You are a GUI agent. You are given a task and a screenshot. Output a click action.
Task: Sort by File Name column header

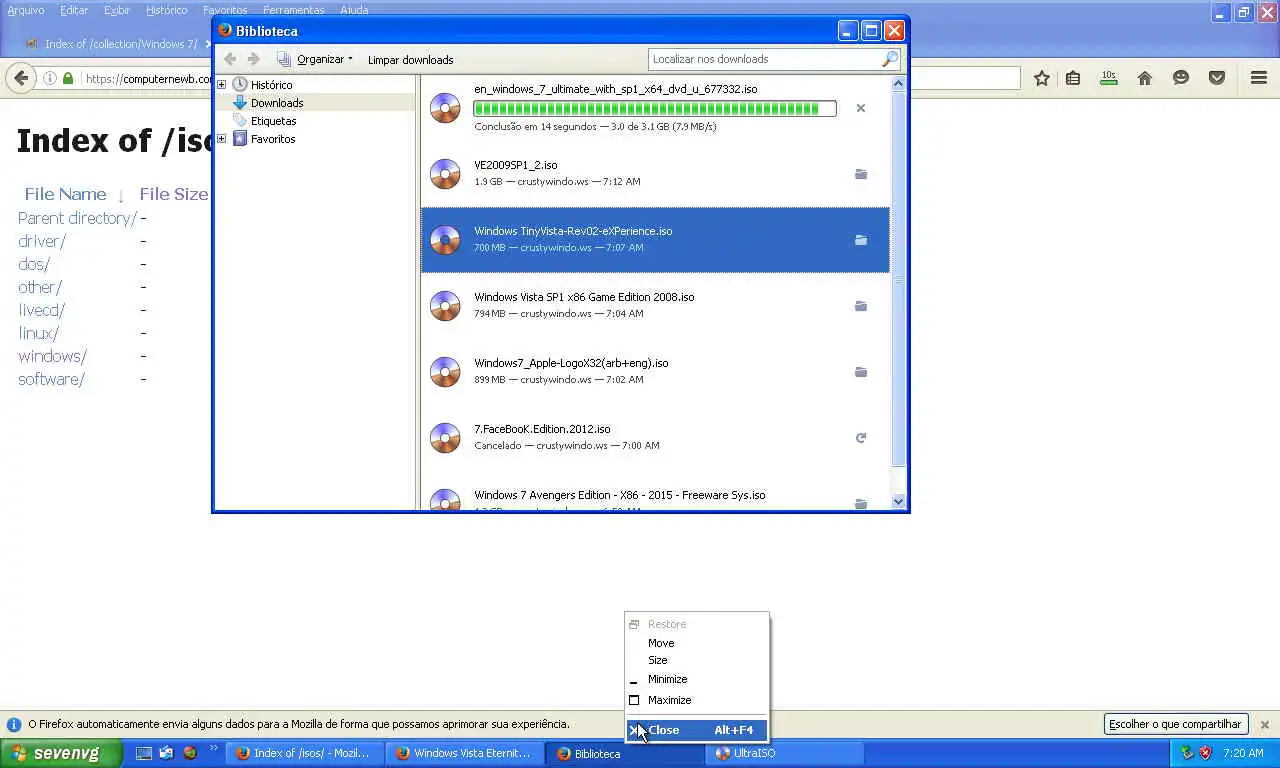65,194
